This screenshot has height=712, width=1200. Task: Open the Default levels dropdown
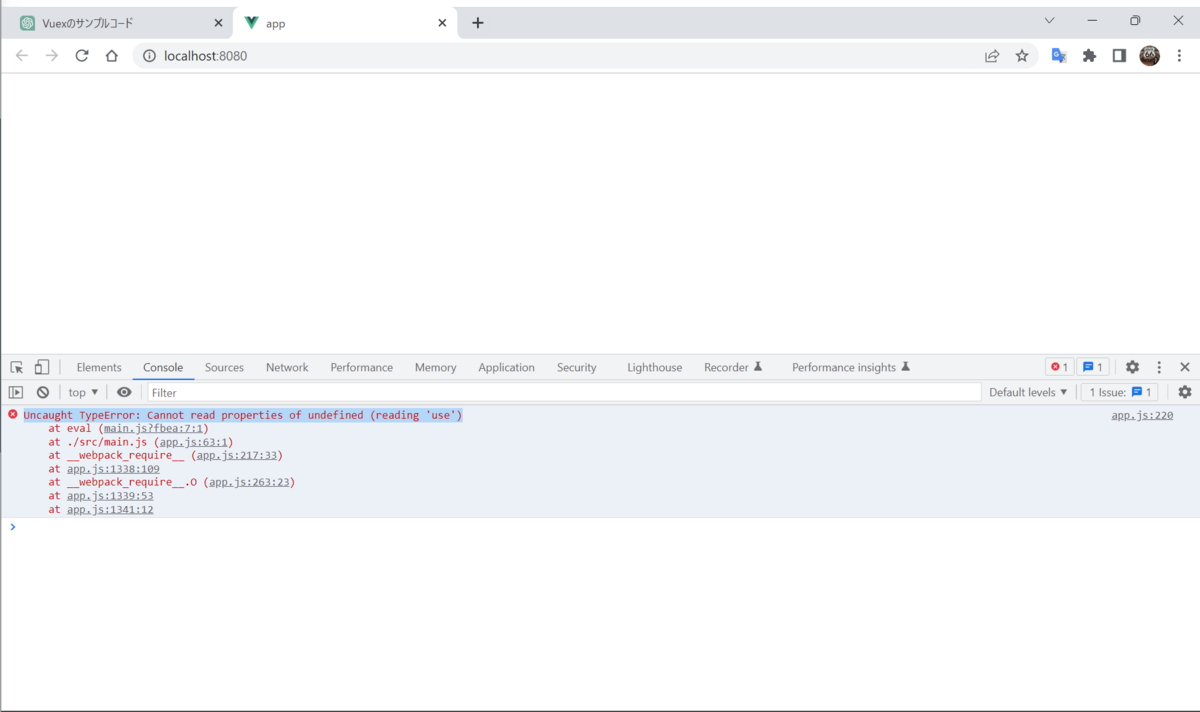coord(1027,392)
